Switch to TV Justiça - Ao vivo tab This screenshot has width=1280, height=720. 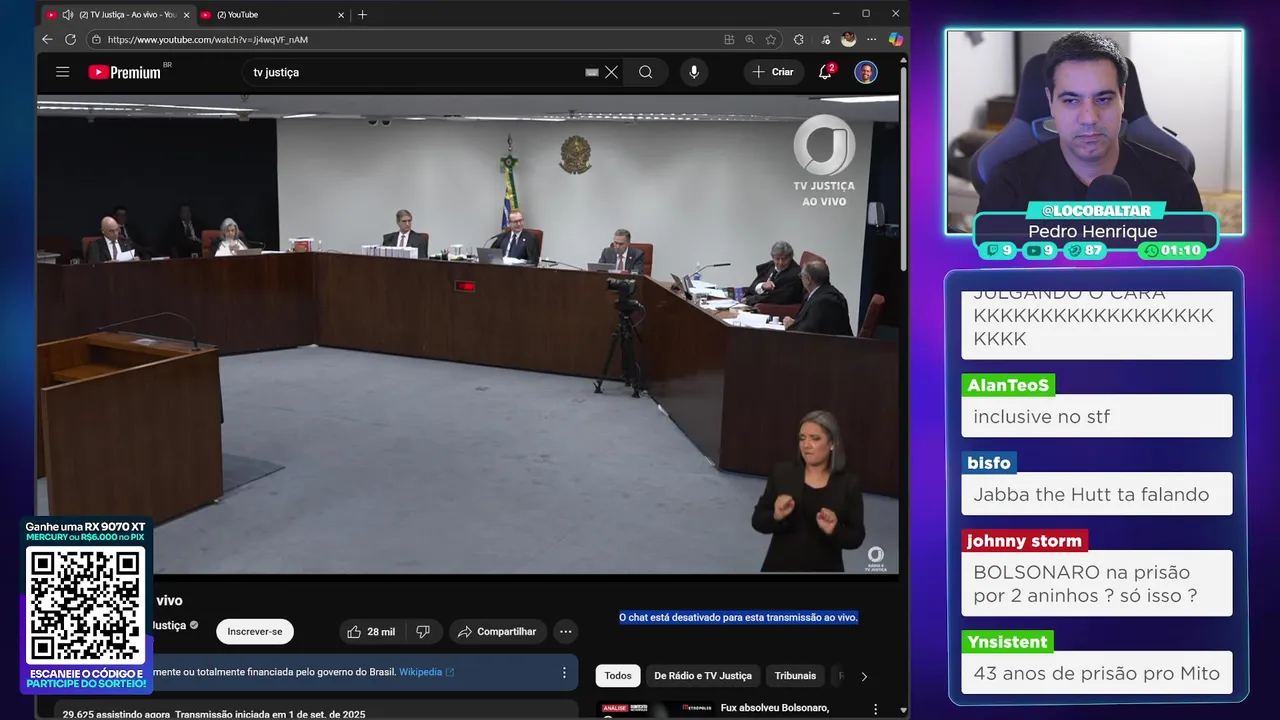point(118,15)
